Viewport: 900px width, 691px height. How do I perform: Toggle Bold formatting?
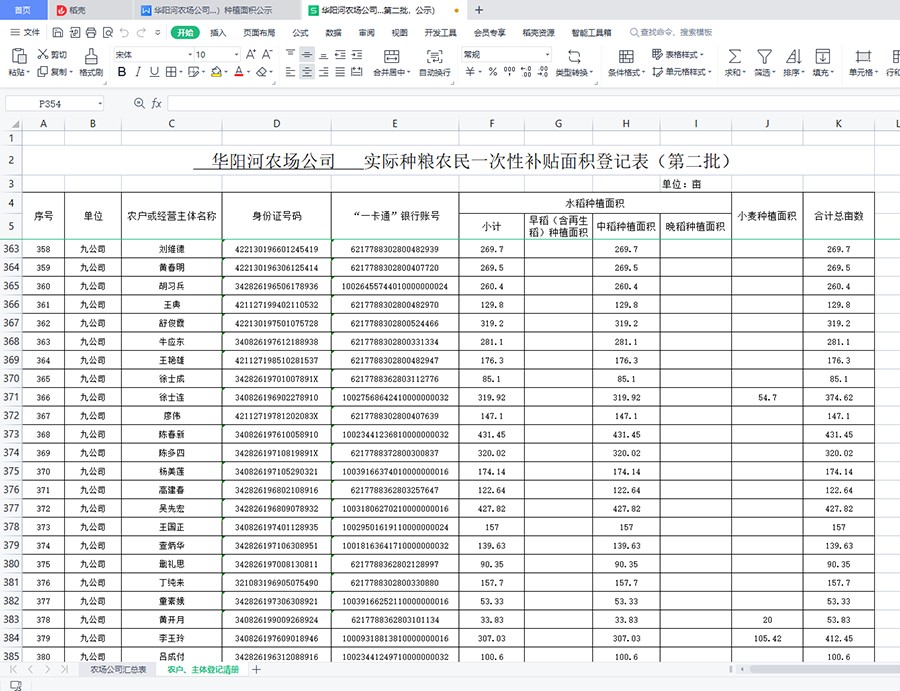pos(122,72)
